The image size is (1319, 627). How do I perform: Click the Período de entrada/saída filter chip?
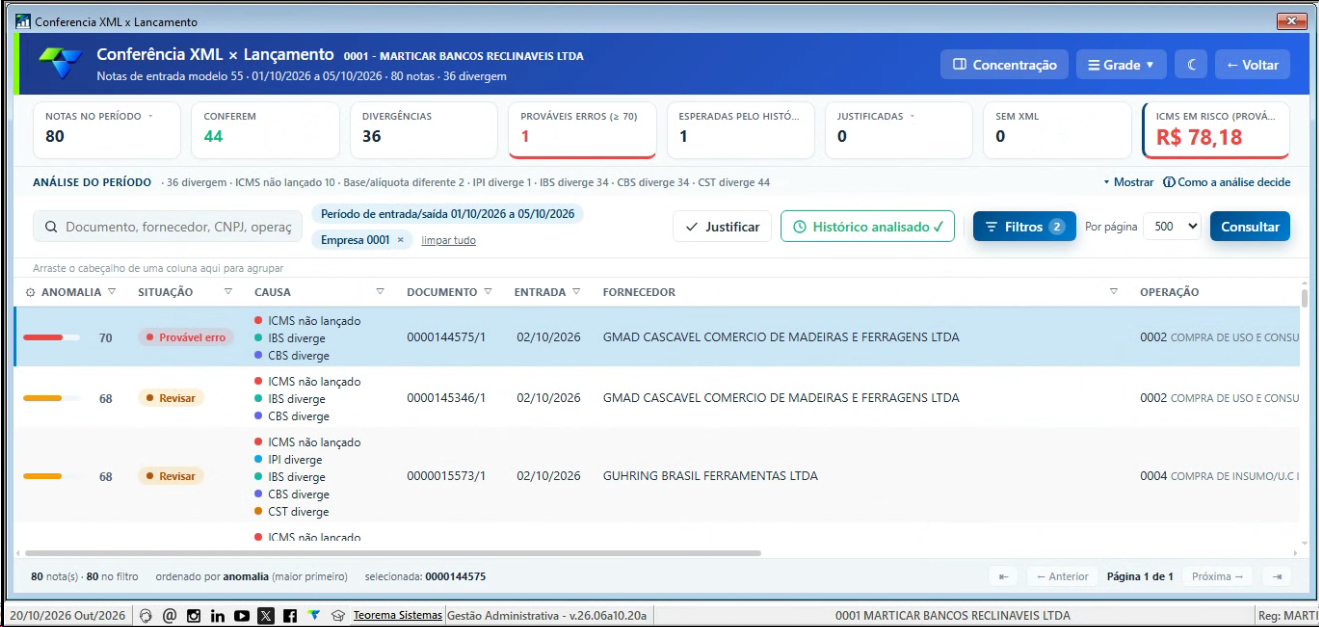pos(447,214)
